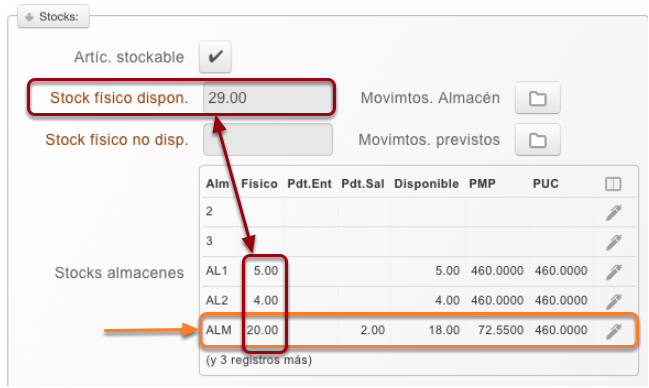Open the table columns layout icon
Image resolution: width=649 pixels, height=388 pixels.
(x=613, y=184)
